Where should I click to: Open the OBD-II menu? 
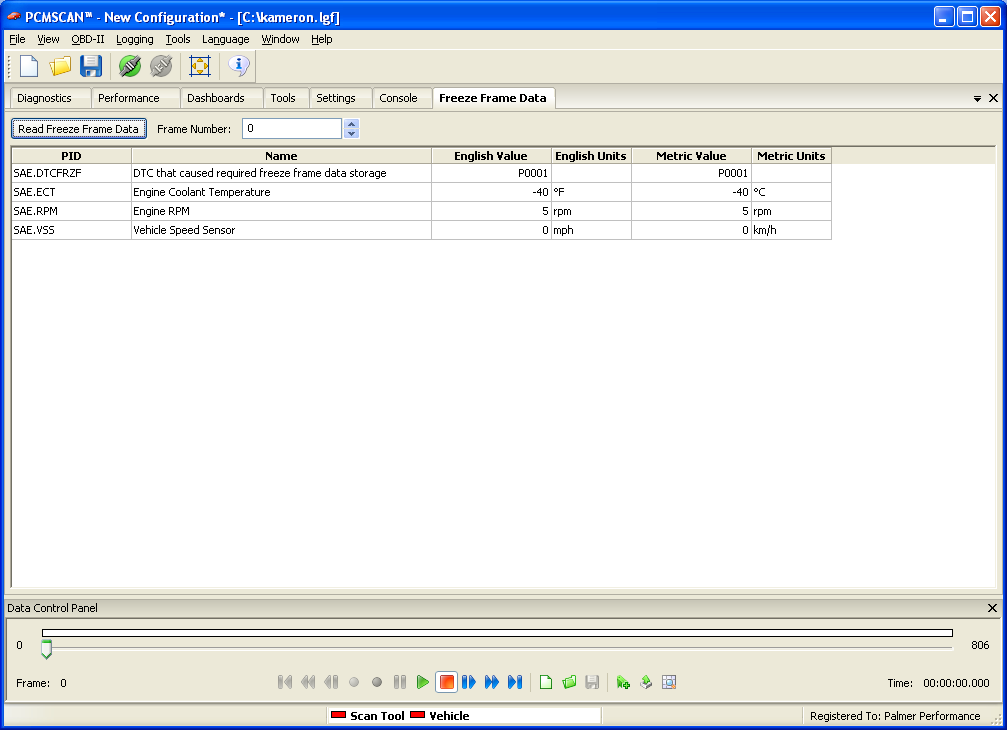click(87, 39)
